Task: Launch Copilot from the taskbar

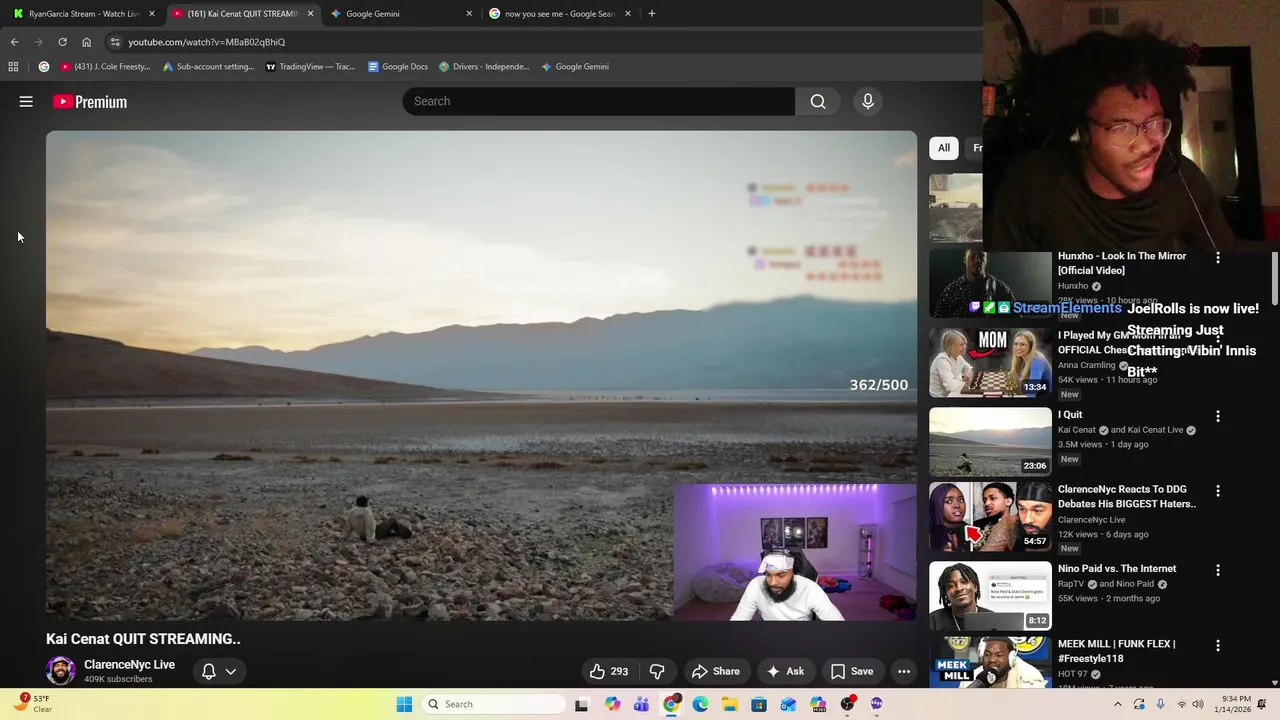Action: coord(612,704)
